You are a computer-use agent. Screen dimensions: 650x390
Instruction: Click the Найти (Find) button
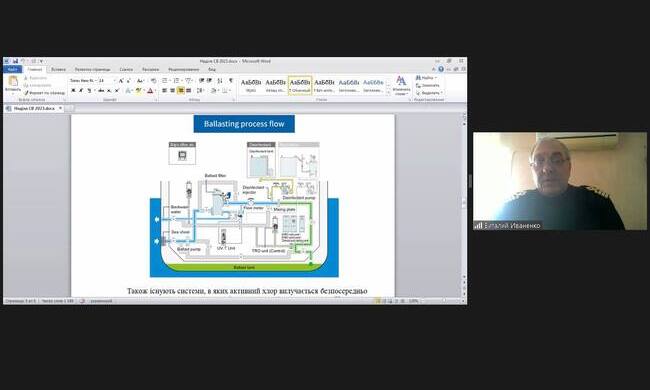(x=426, y=78)
